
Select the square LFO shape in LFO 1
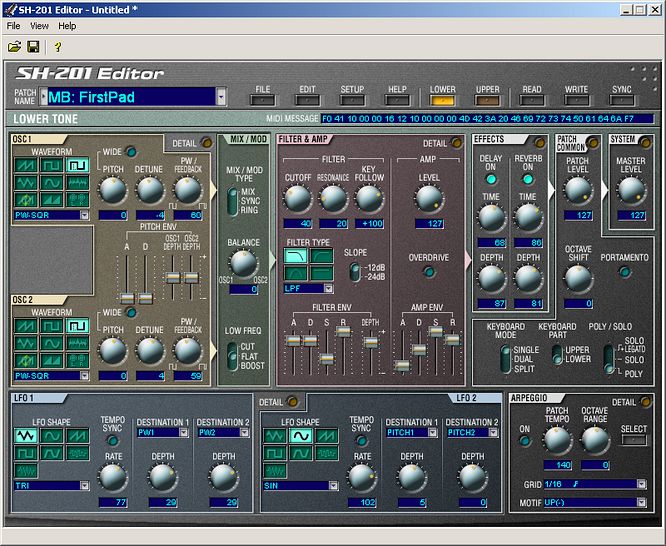pos(25,453)
